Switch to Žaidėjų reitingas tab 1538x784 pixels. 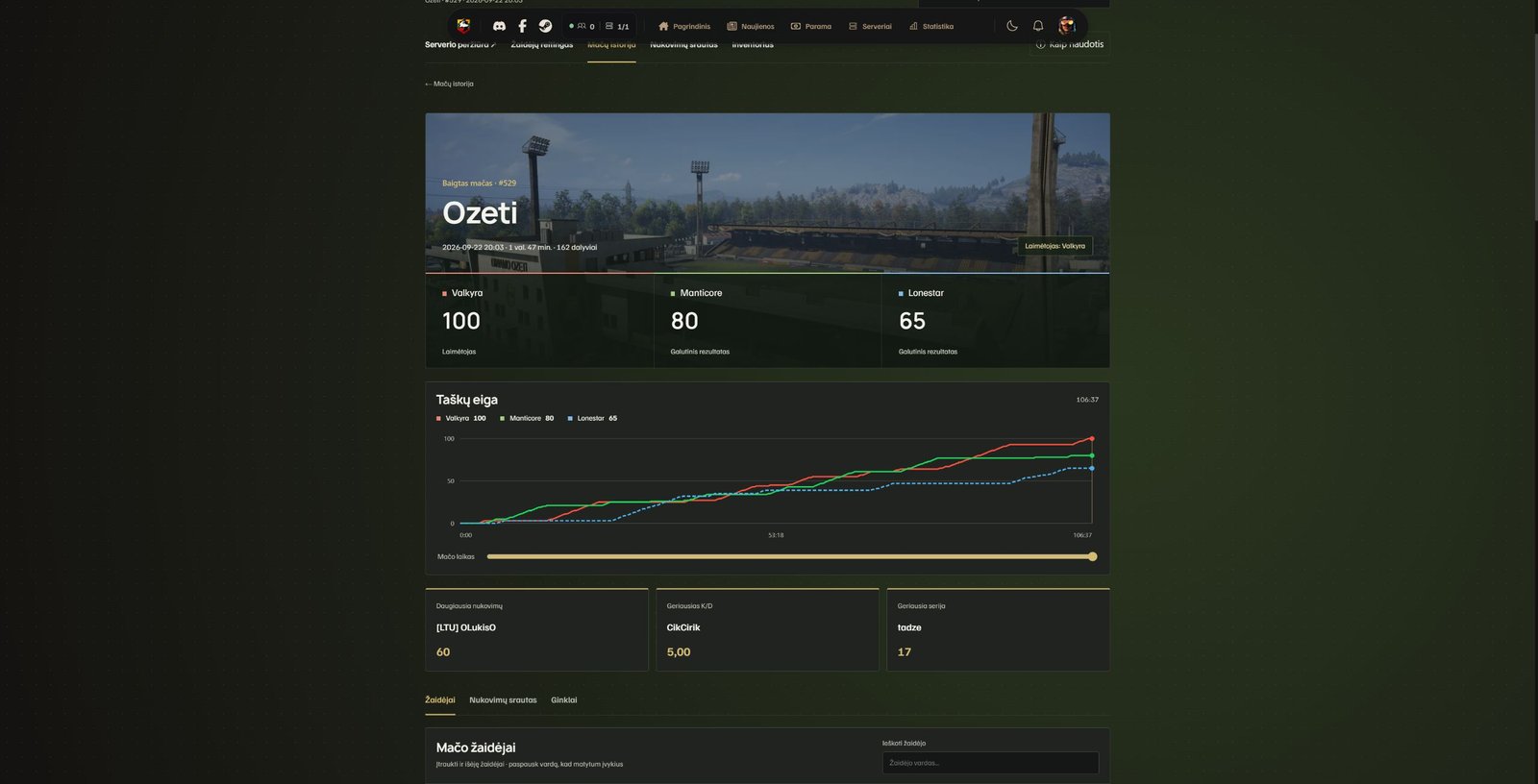click(x=542, y=44)
